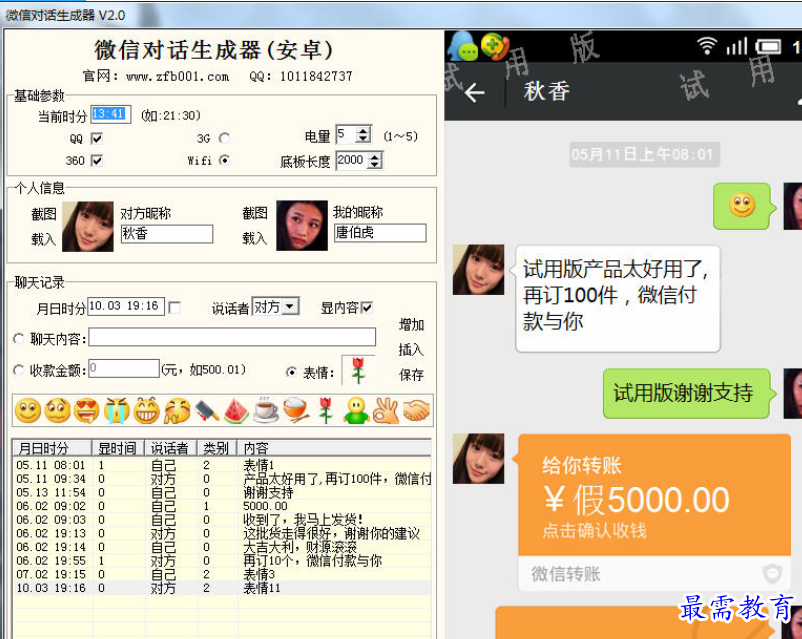Screen dimensions: 802x639
Task: Click the 聊天内容 text field
Action: 232,337
